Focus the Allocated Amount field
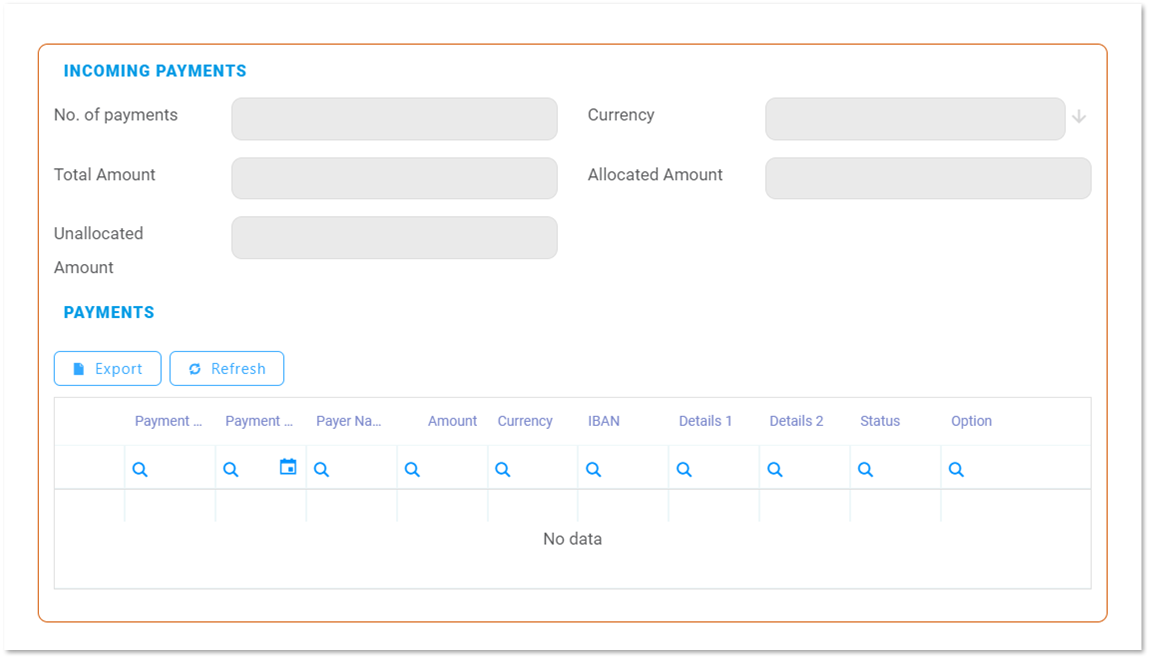 click(927, 178)
